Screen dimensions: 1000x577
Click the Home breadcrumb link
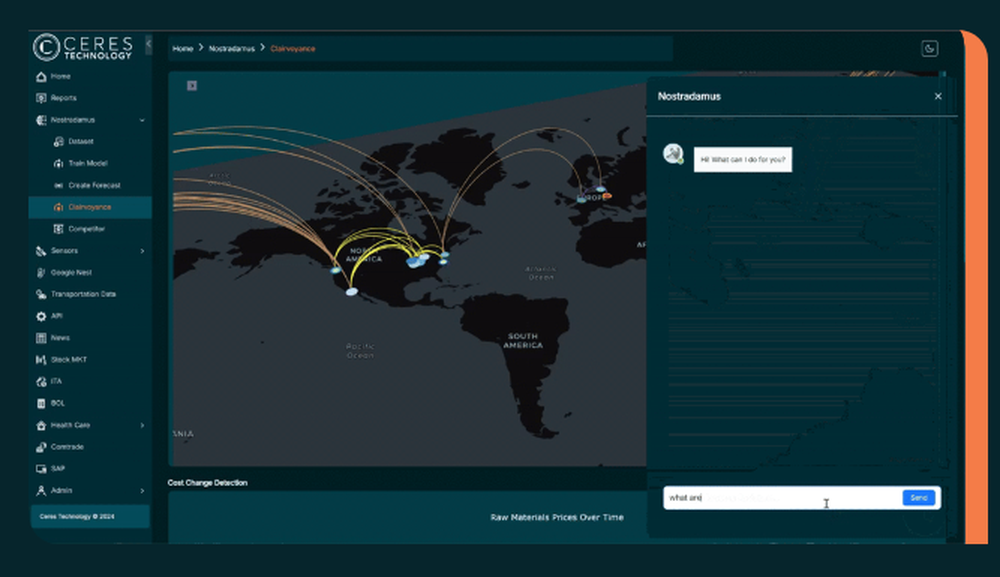pos(182,48)
